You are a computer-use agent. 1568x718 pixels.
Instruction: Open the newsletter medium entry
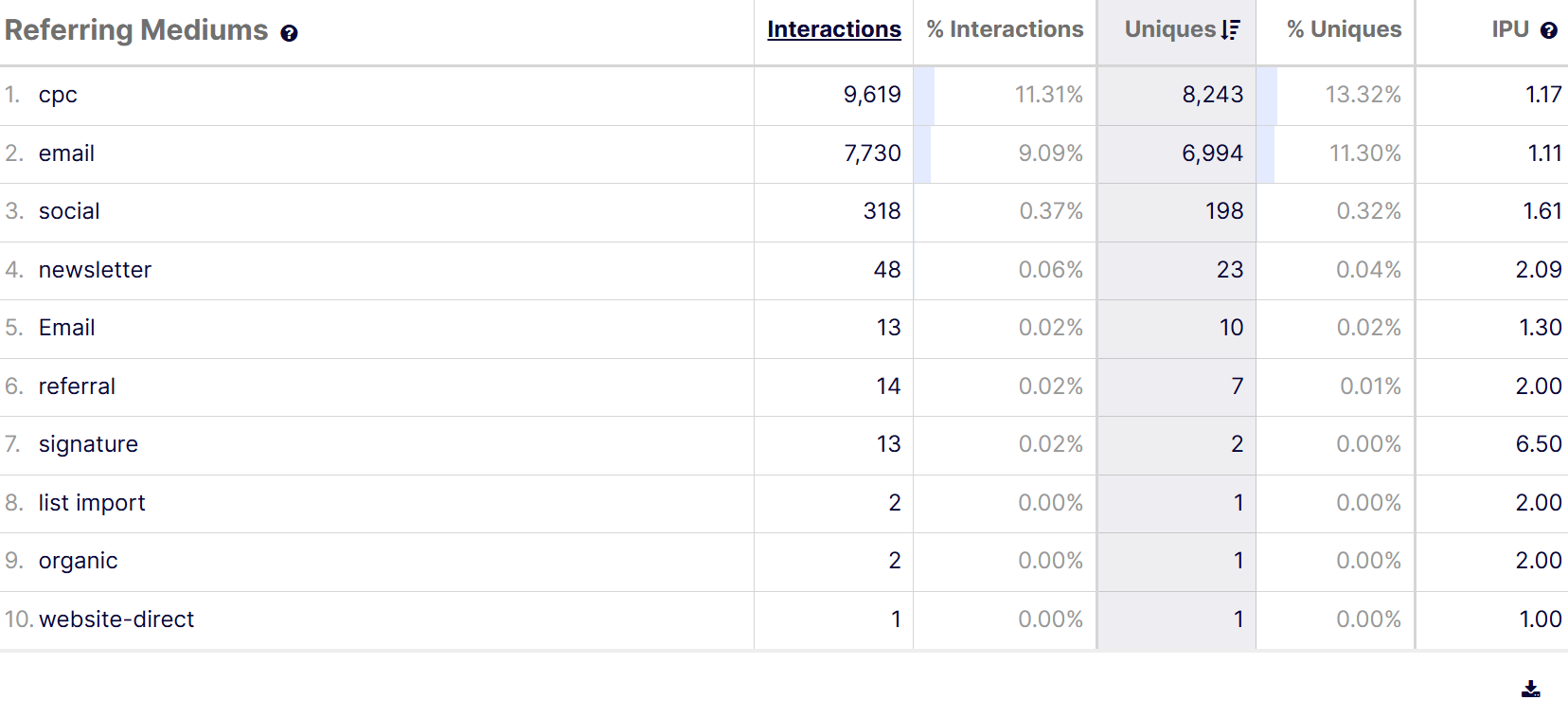click(x=95, y=270)
